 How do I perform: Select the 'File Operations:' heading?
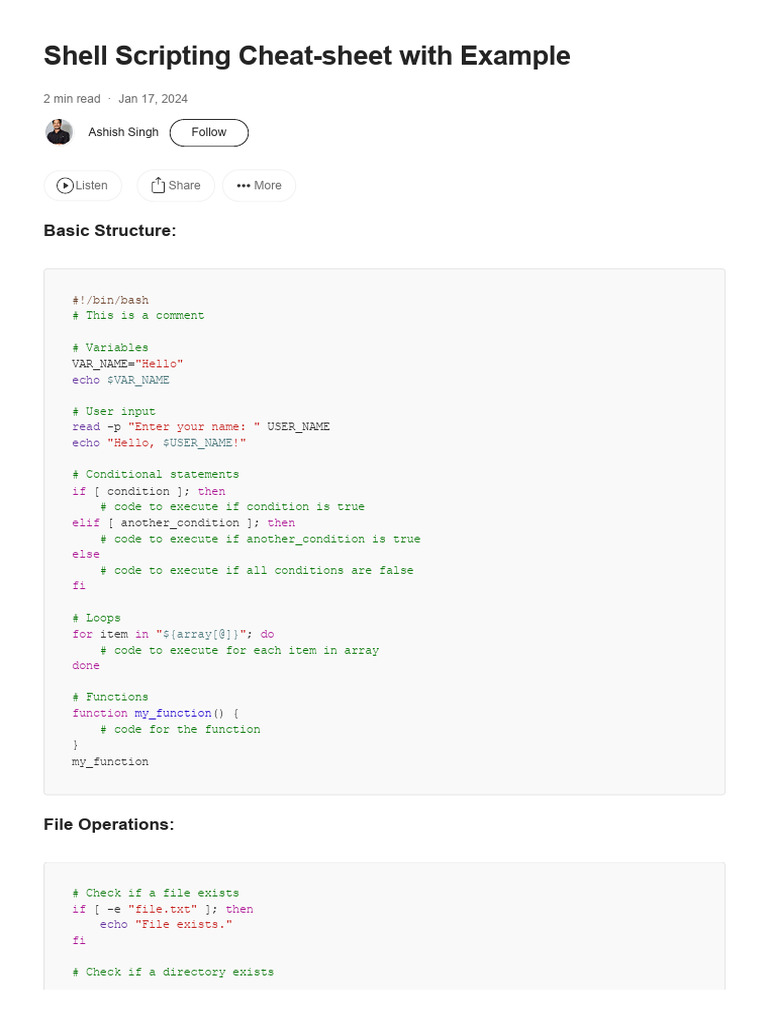[x=109, y=824]
